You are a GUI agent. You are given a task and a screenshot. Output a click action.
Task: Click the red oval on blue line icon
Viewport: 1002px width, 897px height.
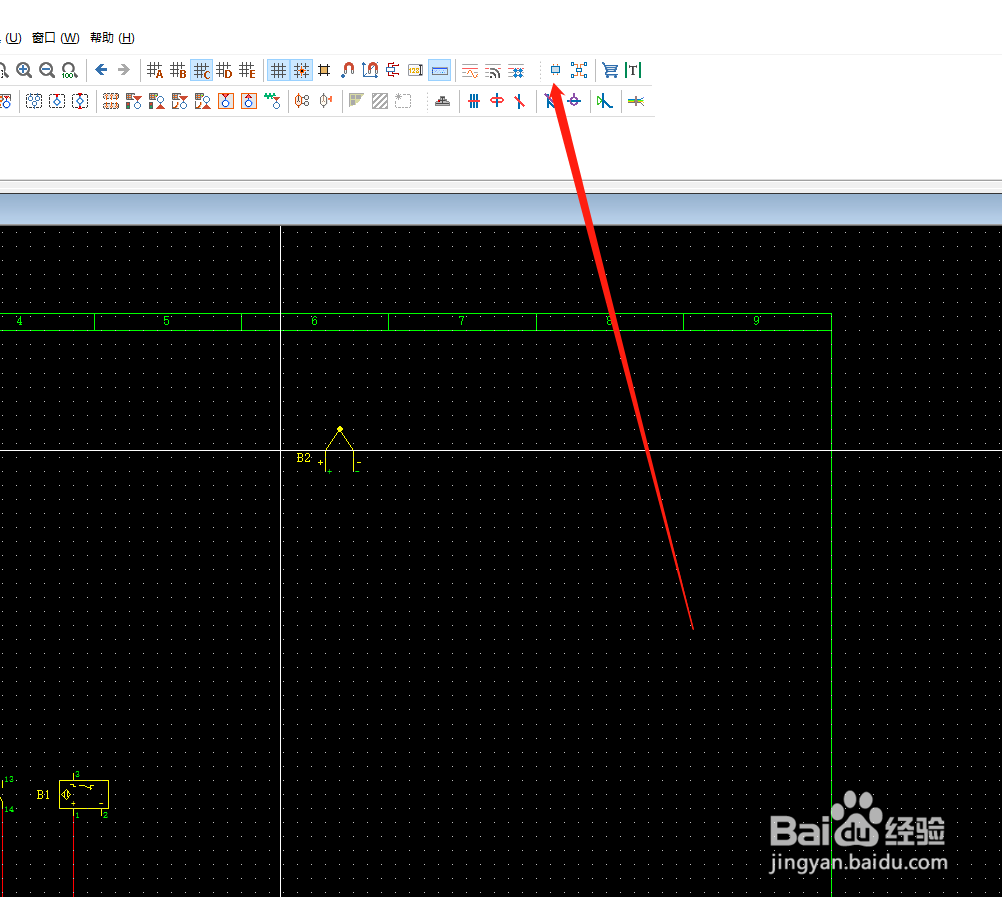tap(497, 101)
